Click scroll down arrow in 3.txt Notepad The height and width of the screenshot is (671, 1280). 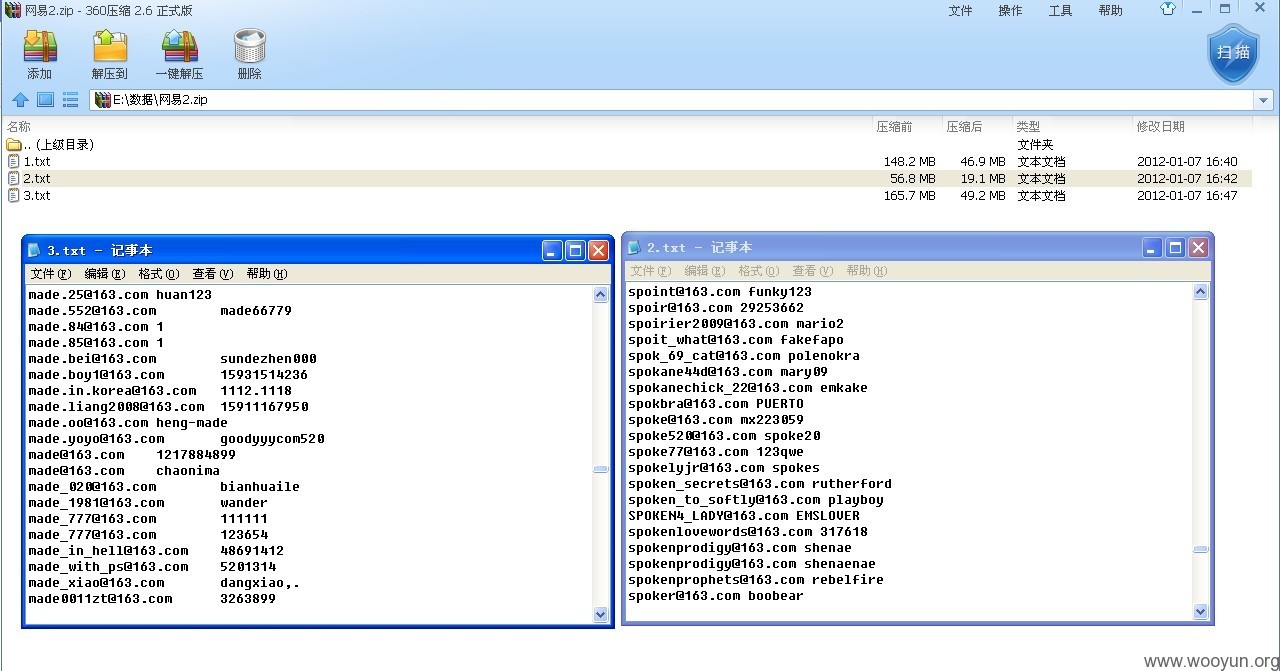click(600, 614)
